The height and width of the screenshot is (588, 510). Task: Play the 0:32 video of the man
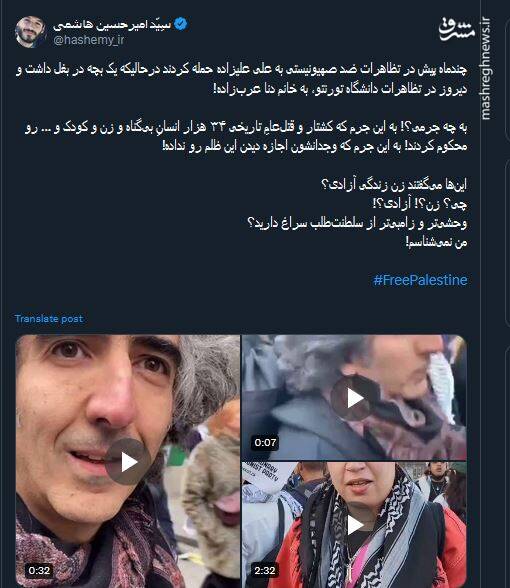coord(128,462)
